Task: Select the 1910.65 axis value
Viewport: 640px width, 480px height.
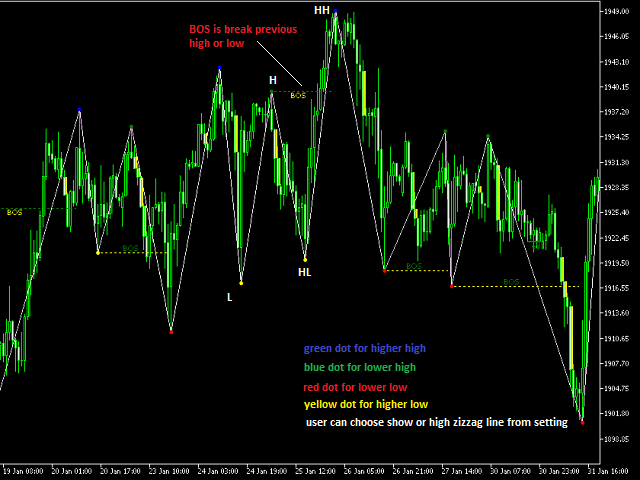Action: pos(617,338)
